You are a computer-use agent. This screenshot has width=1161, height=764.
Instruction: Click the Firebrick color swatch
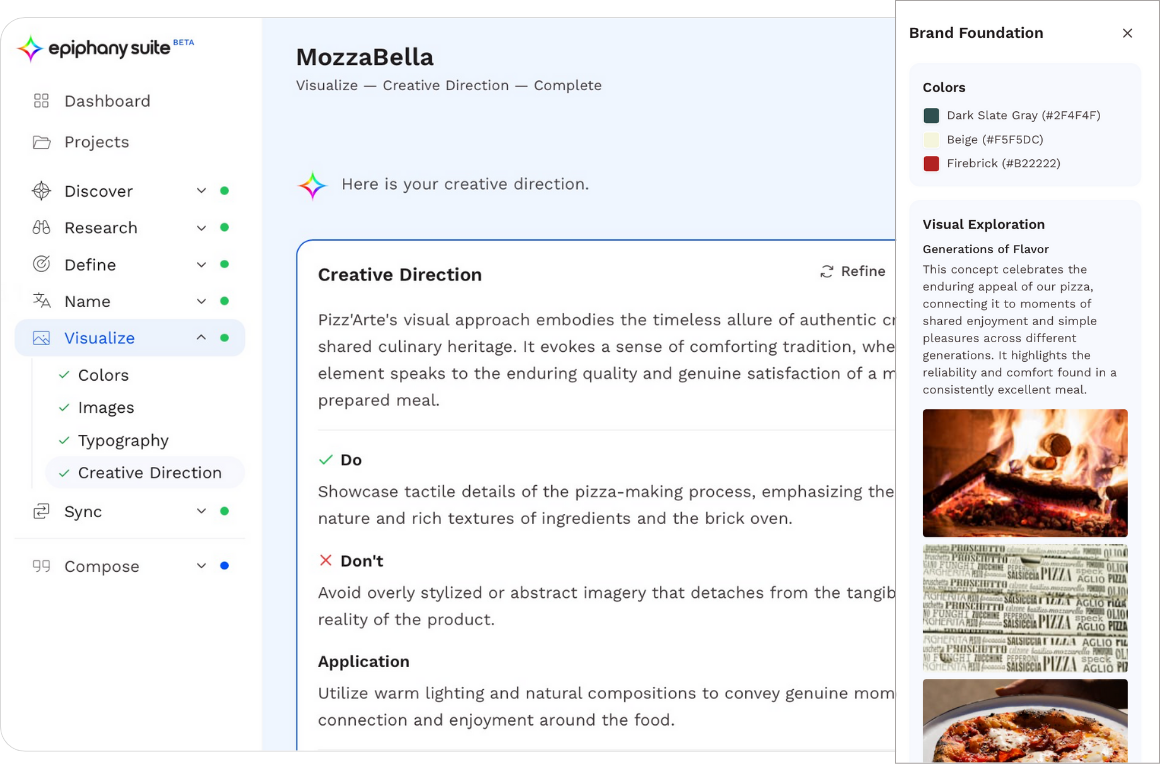point(931,163)
